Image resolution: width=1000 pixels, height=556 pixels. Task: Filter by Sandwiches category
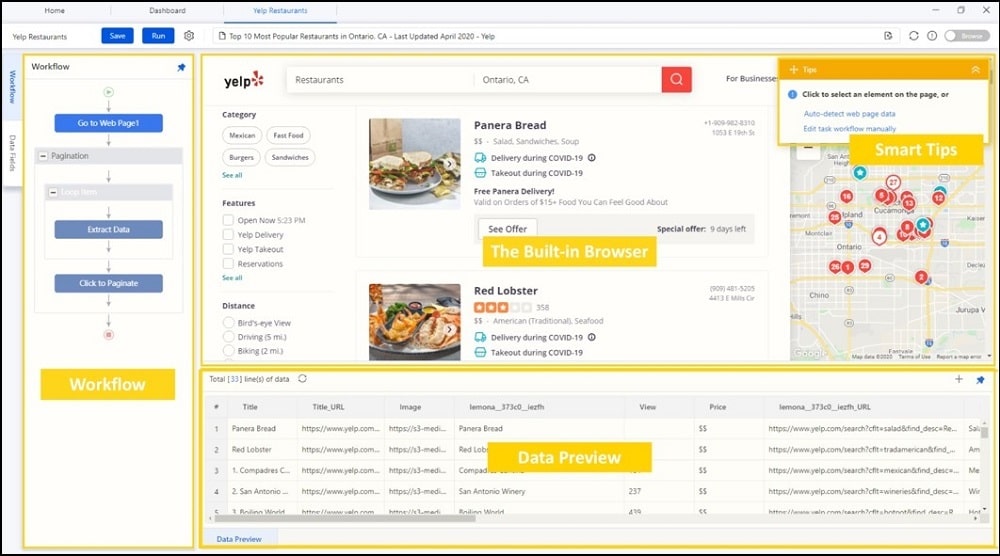click(290, 157)
